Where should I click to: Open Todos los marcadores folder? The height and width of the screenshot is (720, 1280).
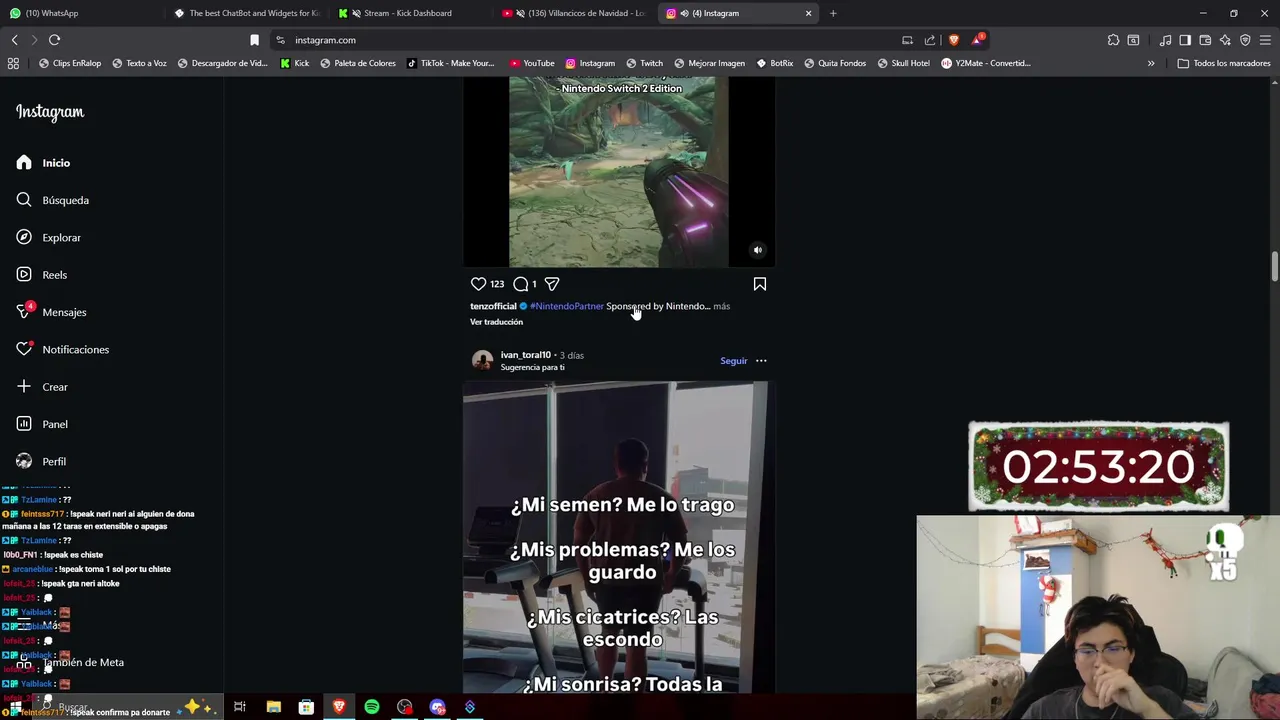(x=1224, y=63)
